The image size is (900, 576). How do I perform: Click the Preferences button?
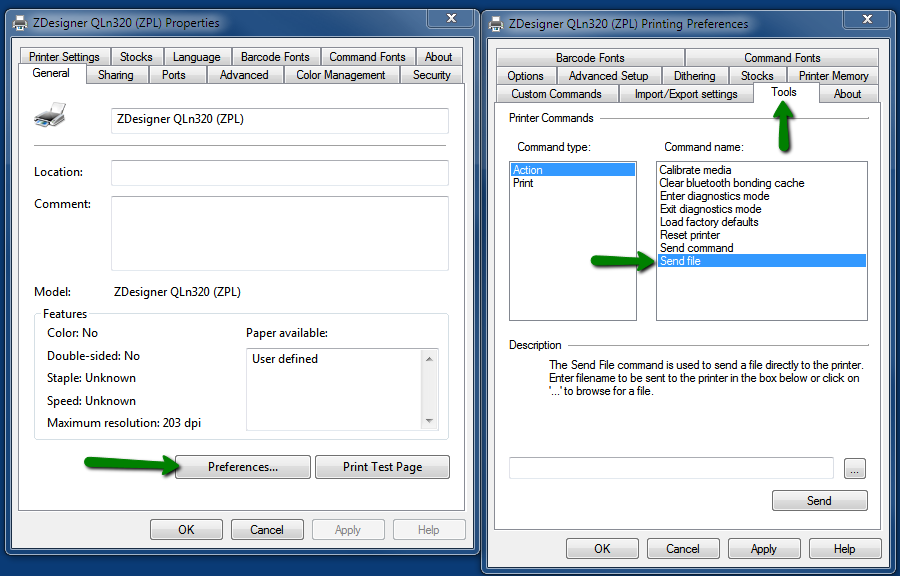coord(242,466)
